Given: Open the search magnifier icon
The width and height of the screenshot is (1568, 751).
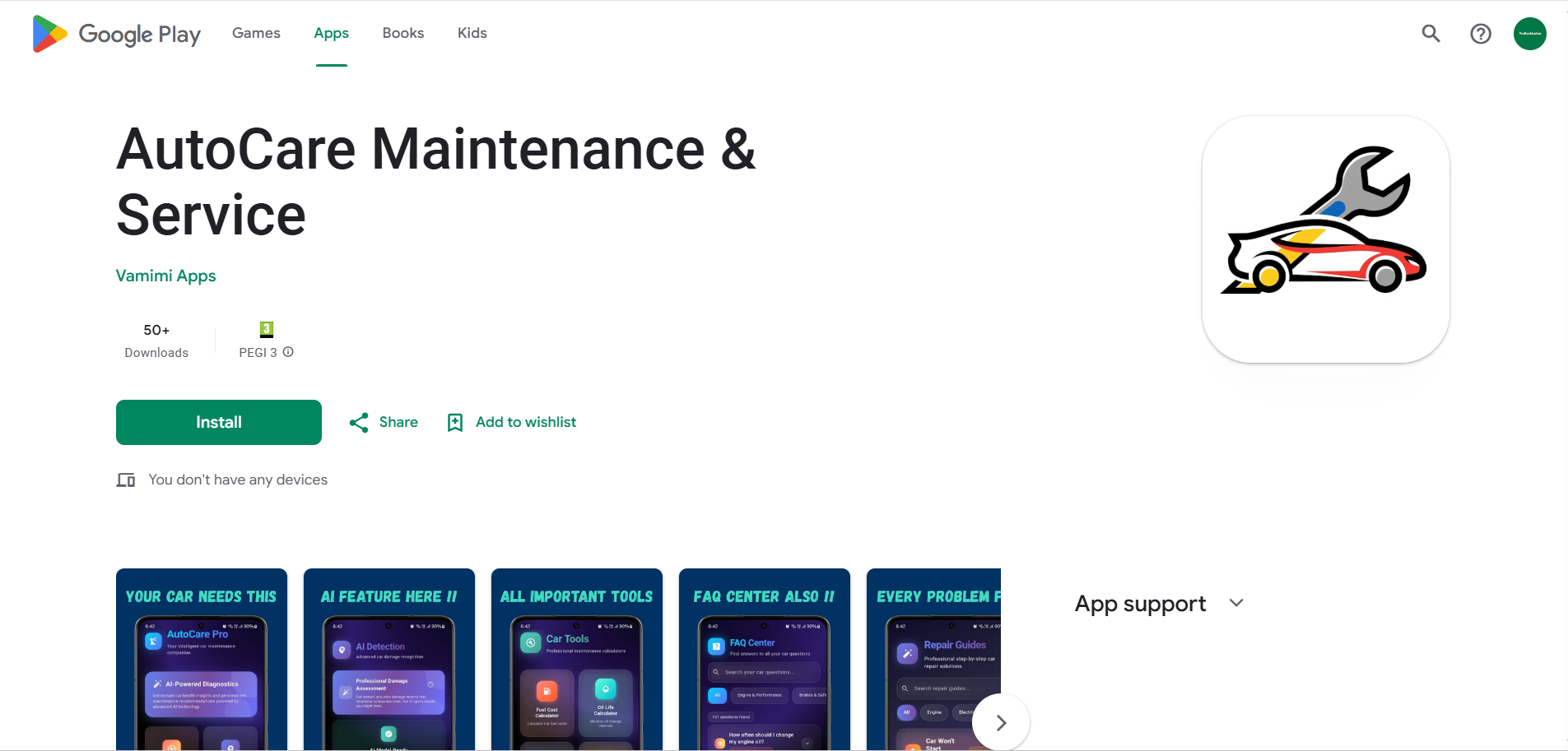Looking at the screenshot, I should [1431, 34].
